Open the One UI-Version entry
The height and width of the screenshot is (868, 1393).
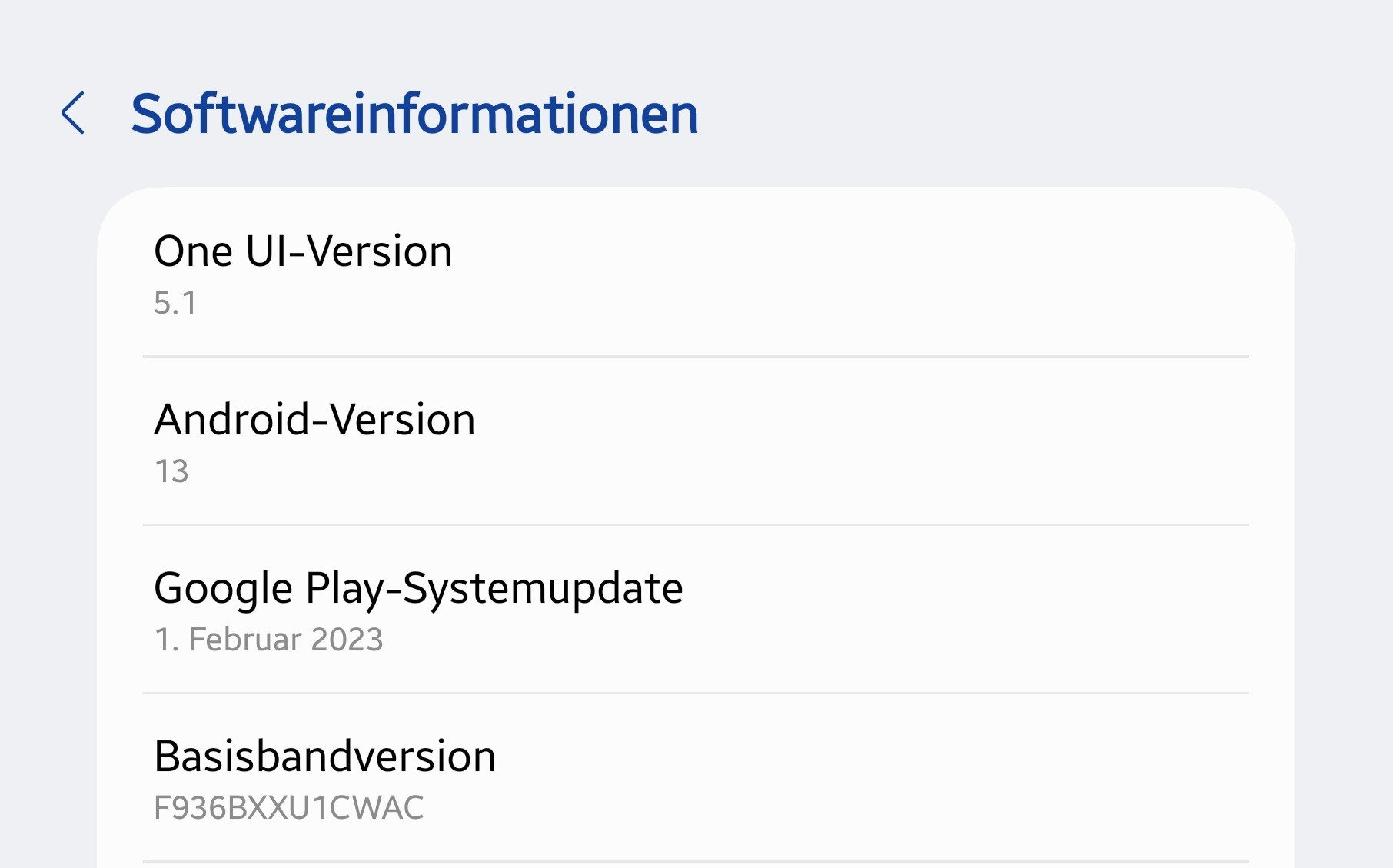(x=303, y=251)
